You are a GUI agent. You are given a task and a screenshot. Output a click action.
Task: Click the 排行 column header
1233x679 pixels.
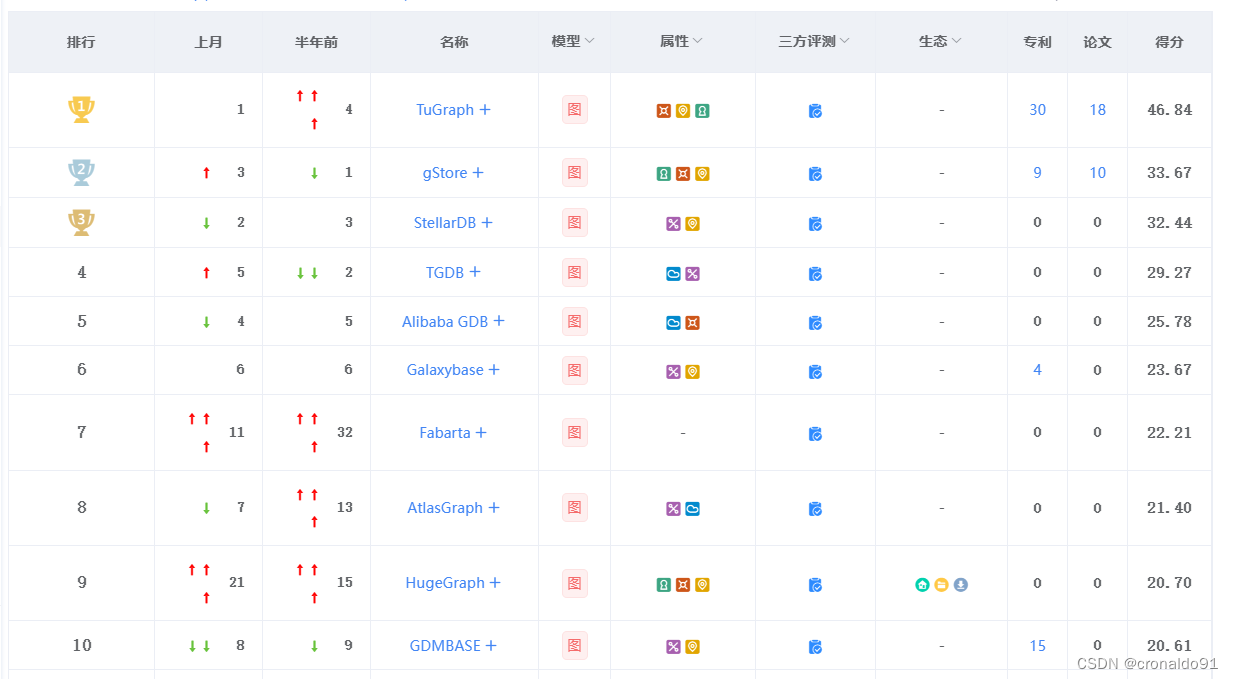tap(81, 42)
